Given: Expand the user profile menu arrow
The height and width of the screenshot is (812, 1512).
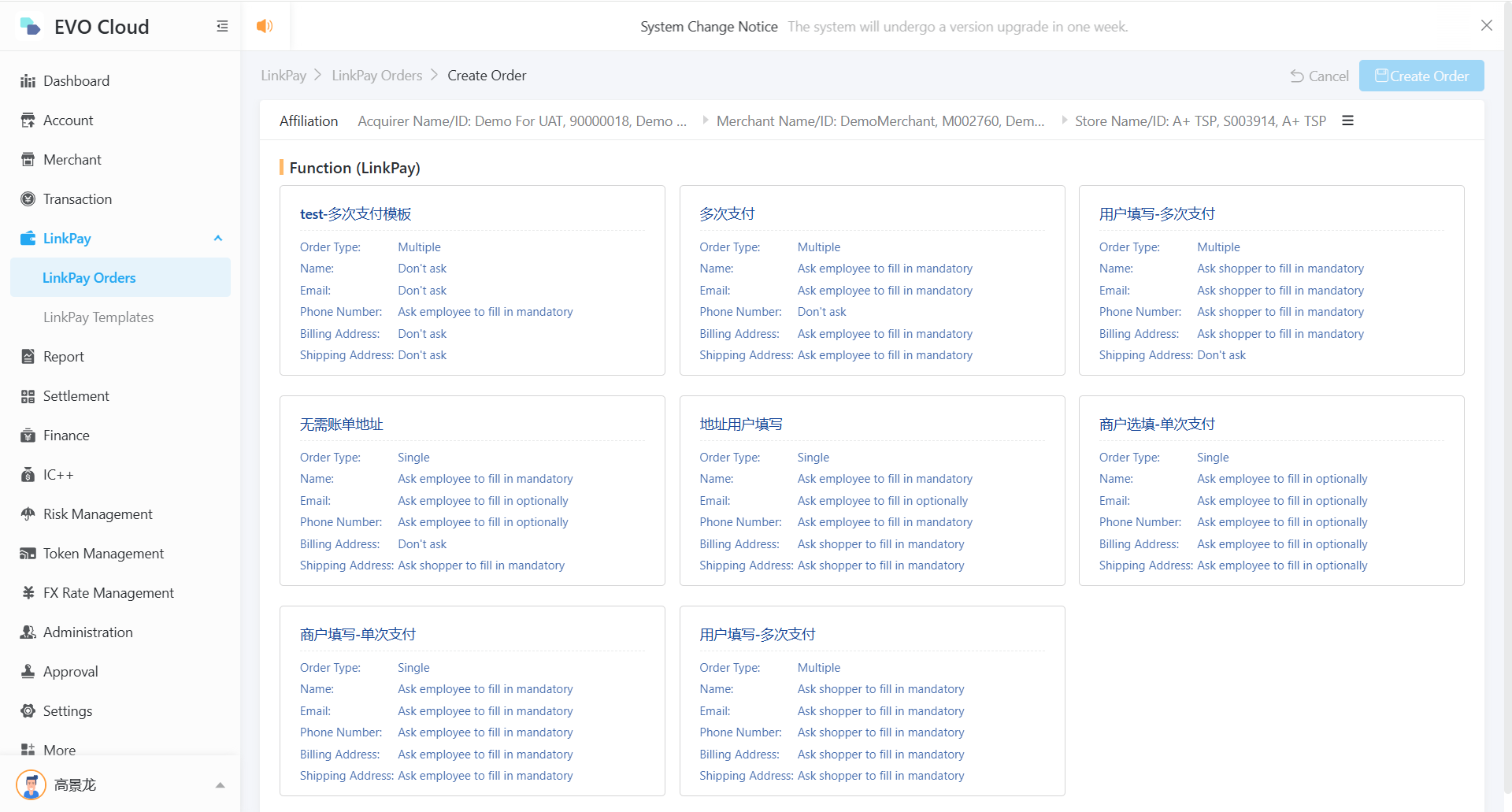Looking at the screenshot, I should 220,785.
